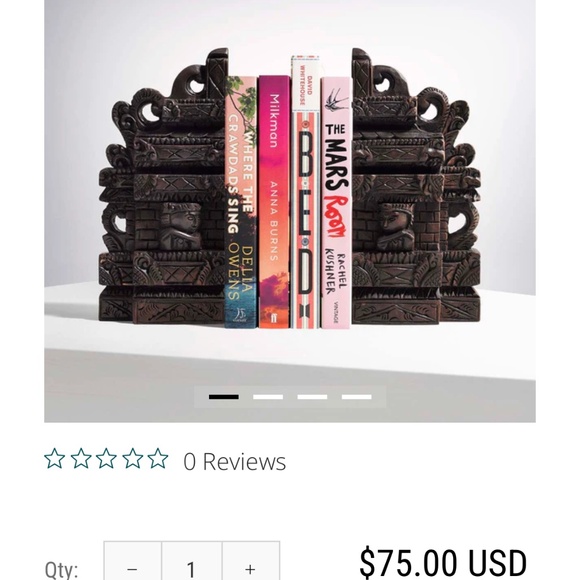Show the first carousel image indicator
Image resolution: width=580 pixels, height=580 pixels.
[224, 397]
